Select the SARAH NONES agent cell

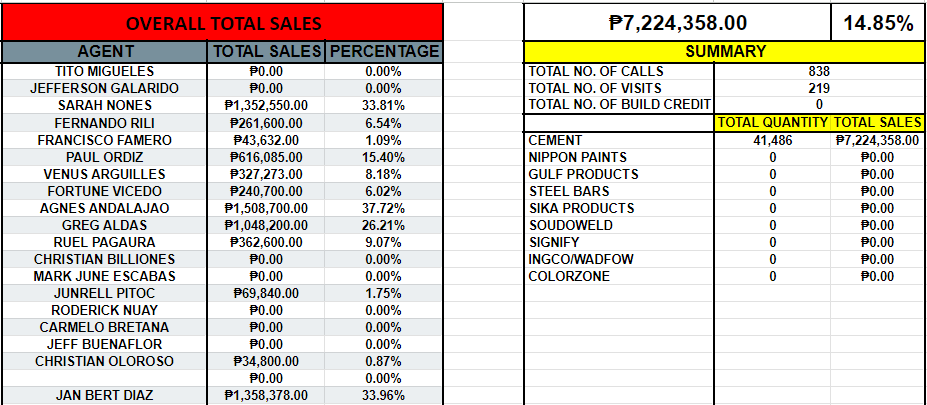[104, 105]
